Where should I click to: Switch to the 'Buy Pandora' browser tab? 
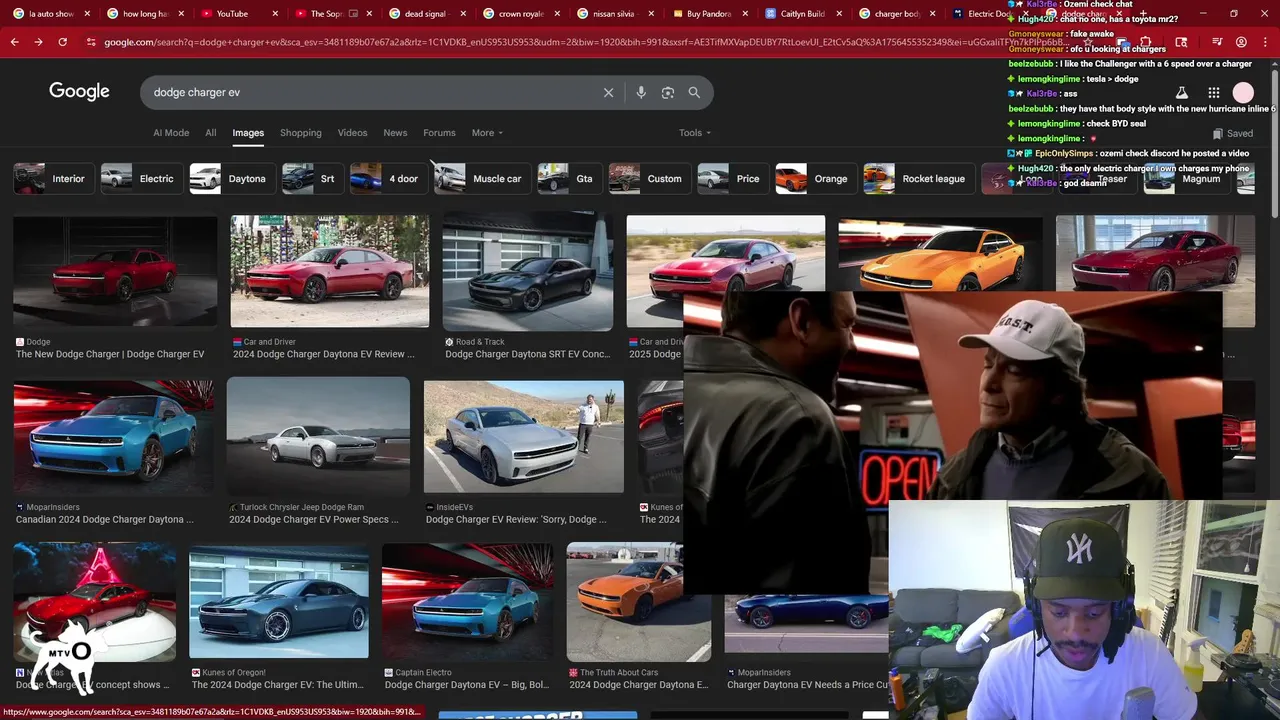(708, 14)
